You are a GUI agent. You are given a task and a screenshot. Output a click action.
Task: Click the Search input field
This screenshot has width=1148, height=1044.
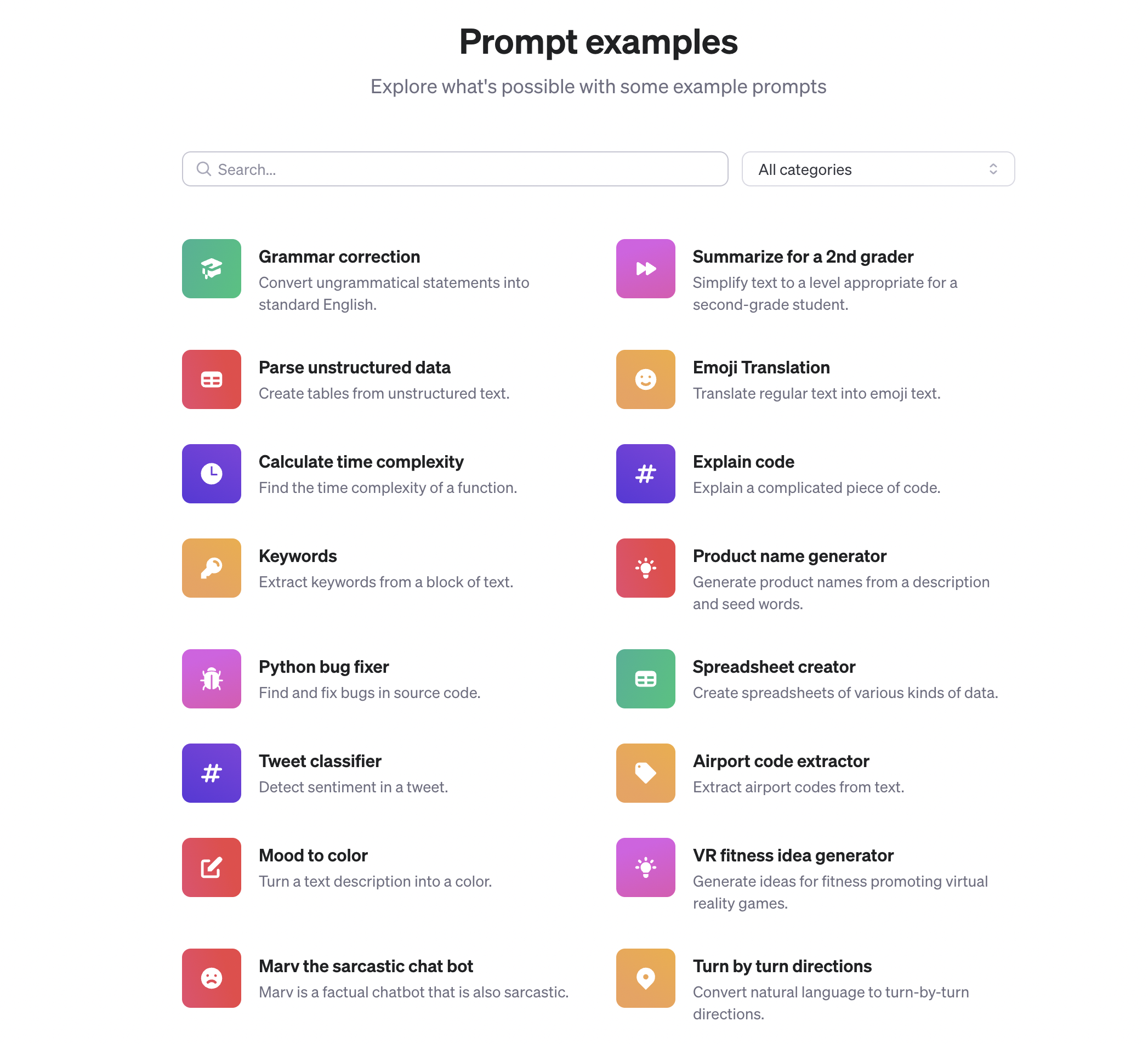click(x=455, y=169)
